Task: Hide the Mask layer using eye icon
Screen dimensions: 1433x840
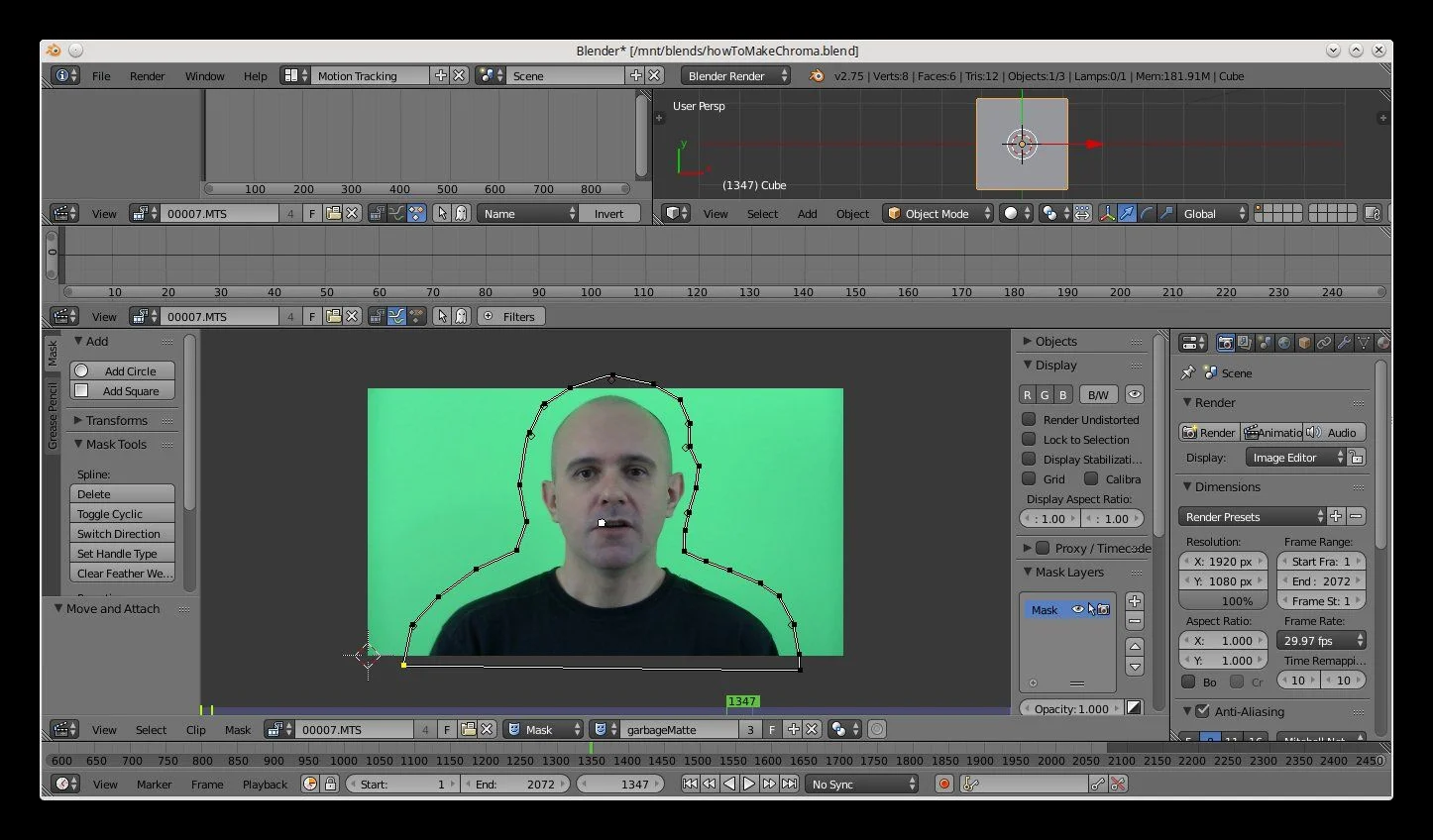Action: (1077, 609)
